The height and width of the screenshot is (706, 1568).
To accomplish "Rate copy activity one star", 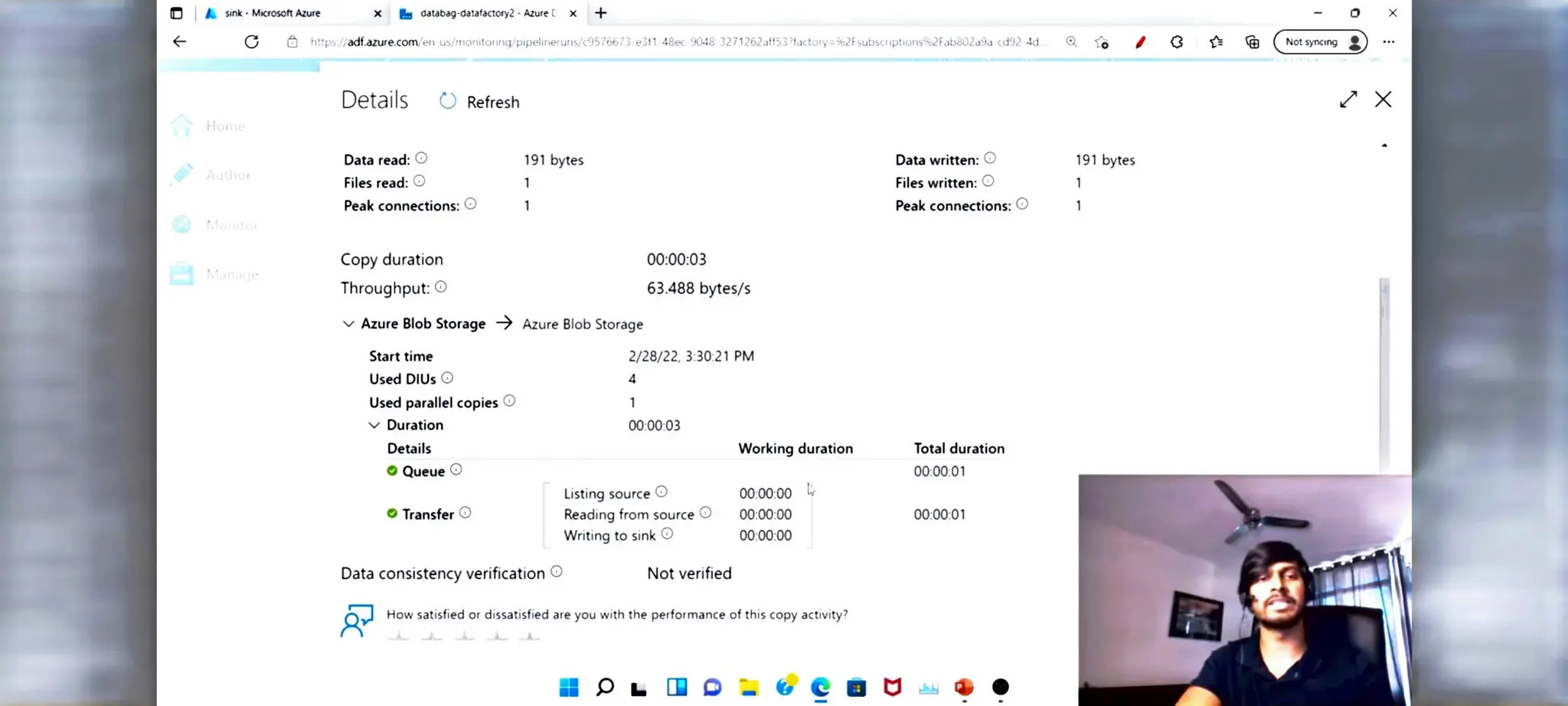I will [x=398, y=636].
